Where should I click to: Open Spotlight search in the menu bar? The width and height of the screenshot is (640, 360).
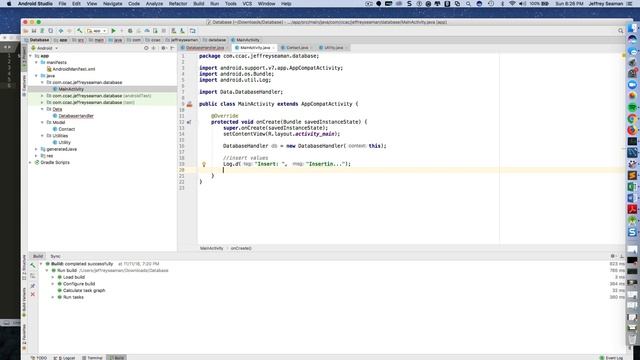468,4
